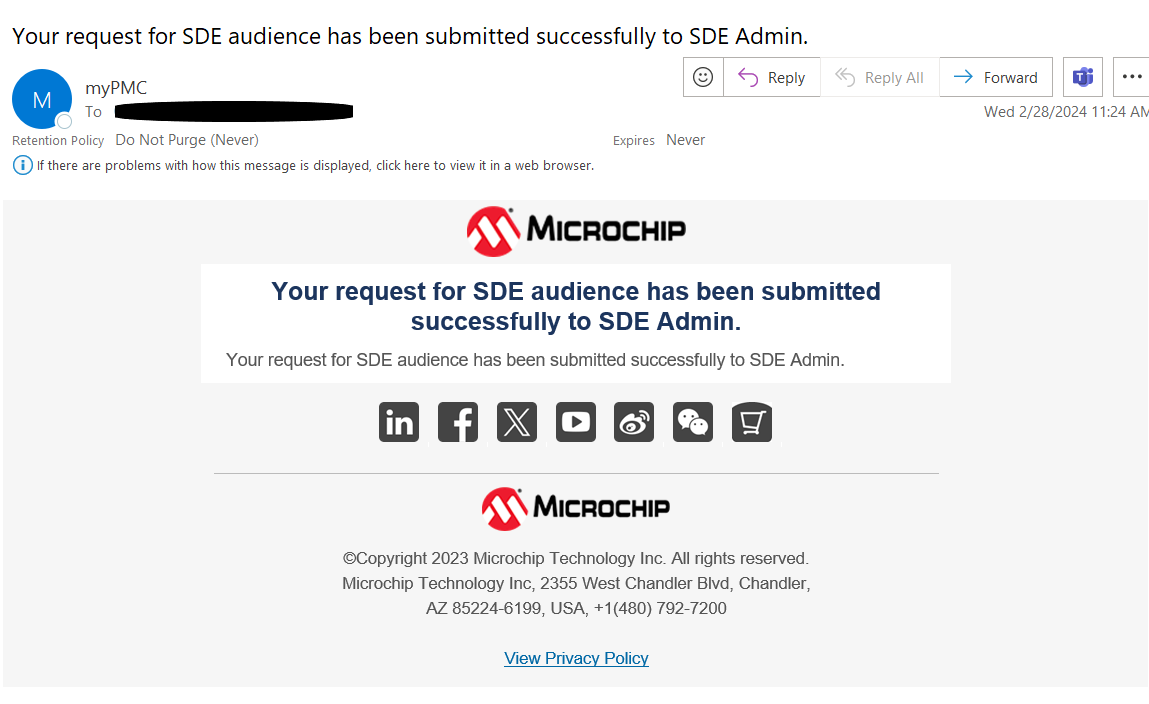Click the info icon about display problems
Image resolution: width=1149 pixels, height=704 pixels.
22,164
